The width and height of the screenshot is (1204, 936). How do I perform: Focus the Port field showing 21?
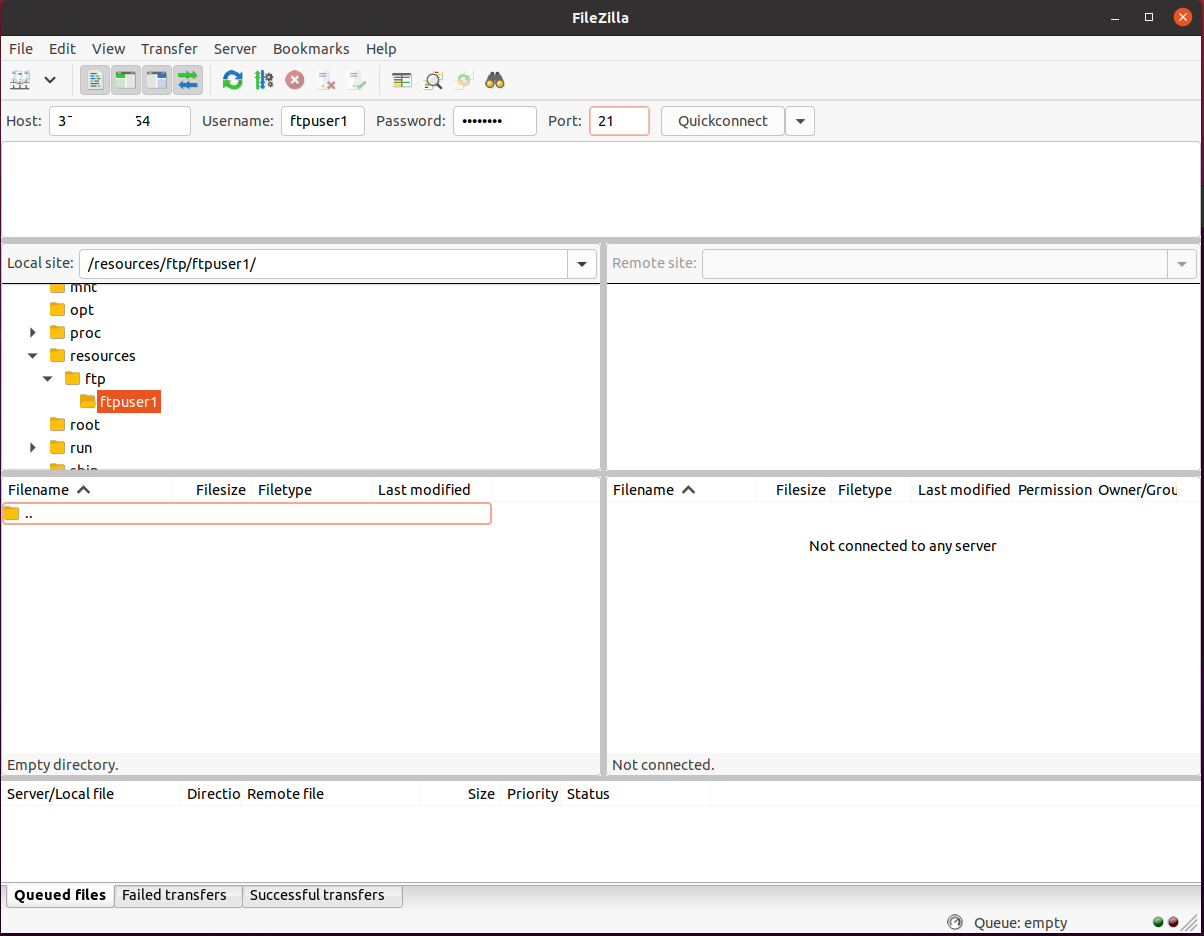click(619, 121)
